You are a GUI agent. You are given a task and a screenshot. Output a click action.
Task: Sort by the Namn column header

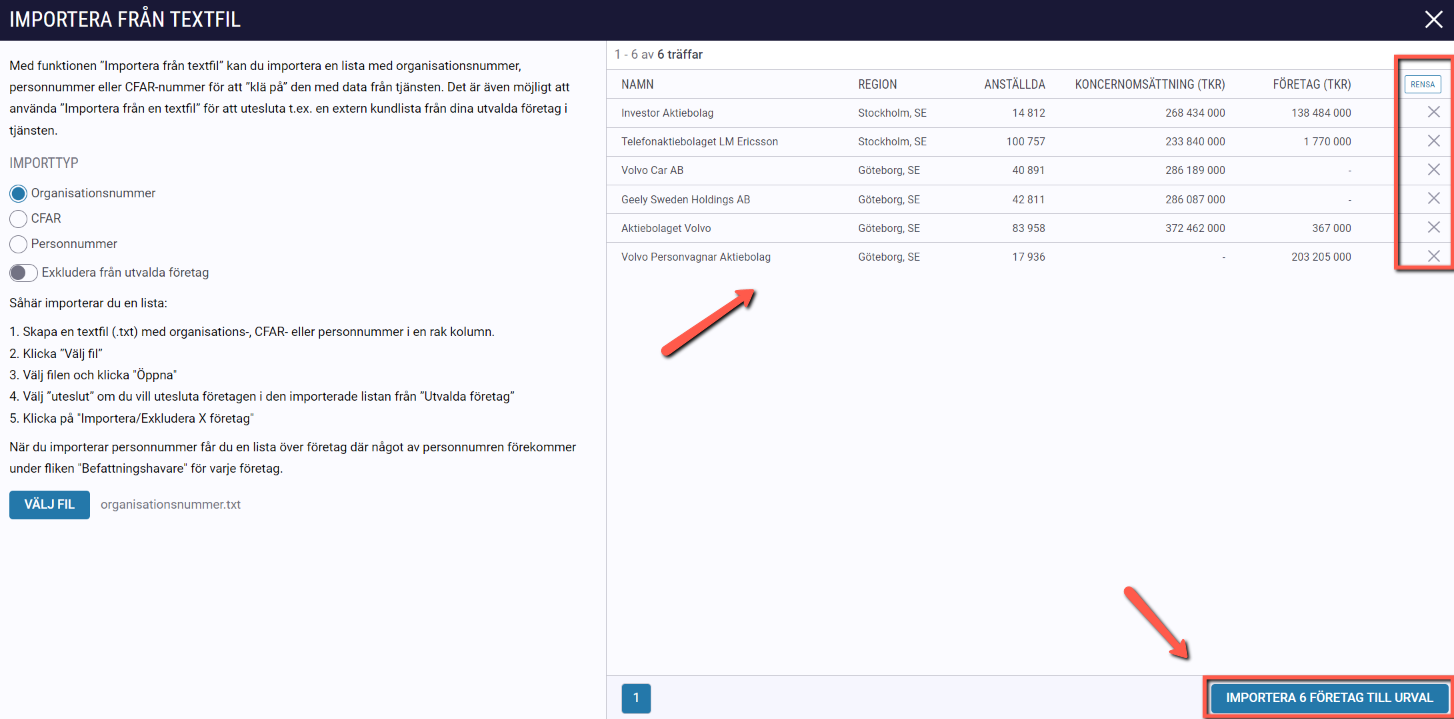(637, 84)
